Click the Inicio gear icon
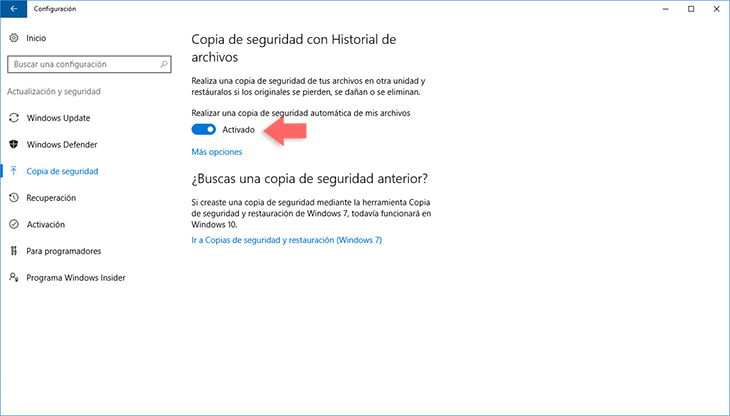This screenshot has height=416, width=730. click(x=14, y=38)
